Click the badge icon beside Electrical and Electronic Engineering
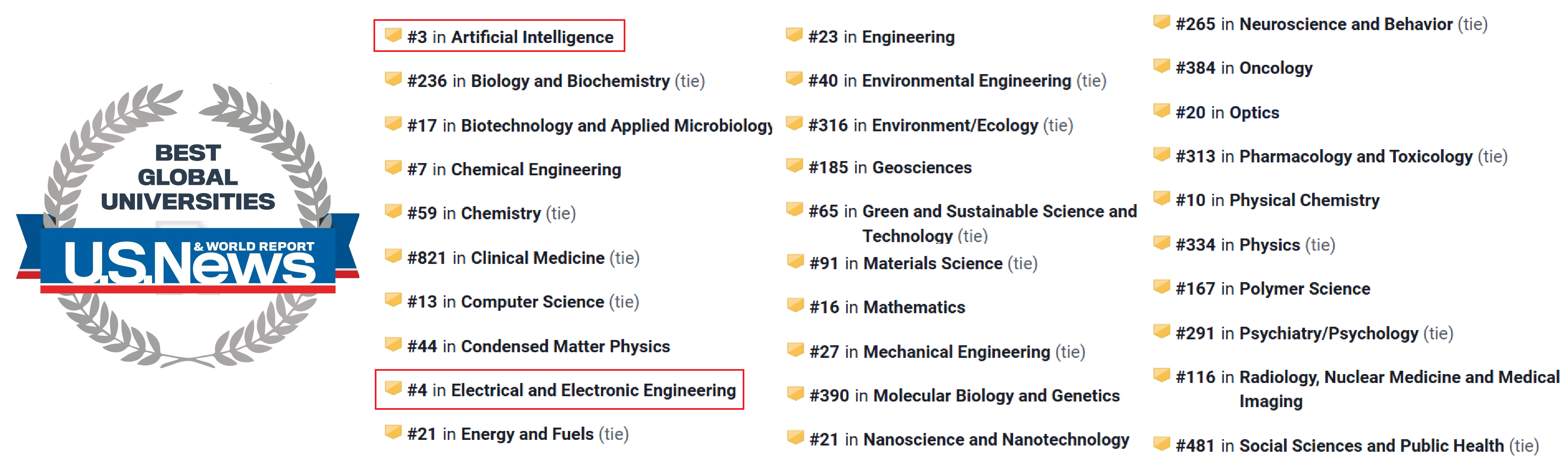Image resolution: width=1568 pixels, height=465 pixels. 393,388
